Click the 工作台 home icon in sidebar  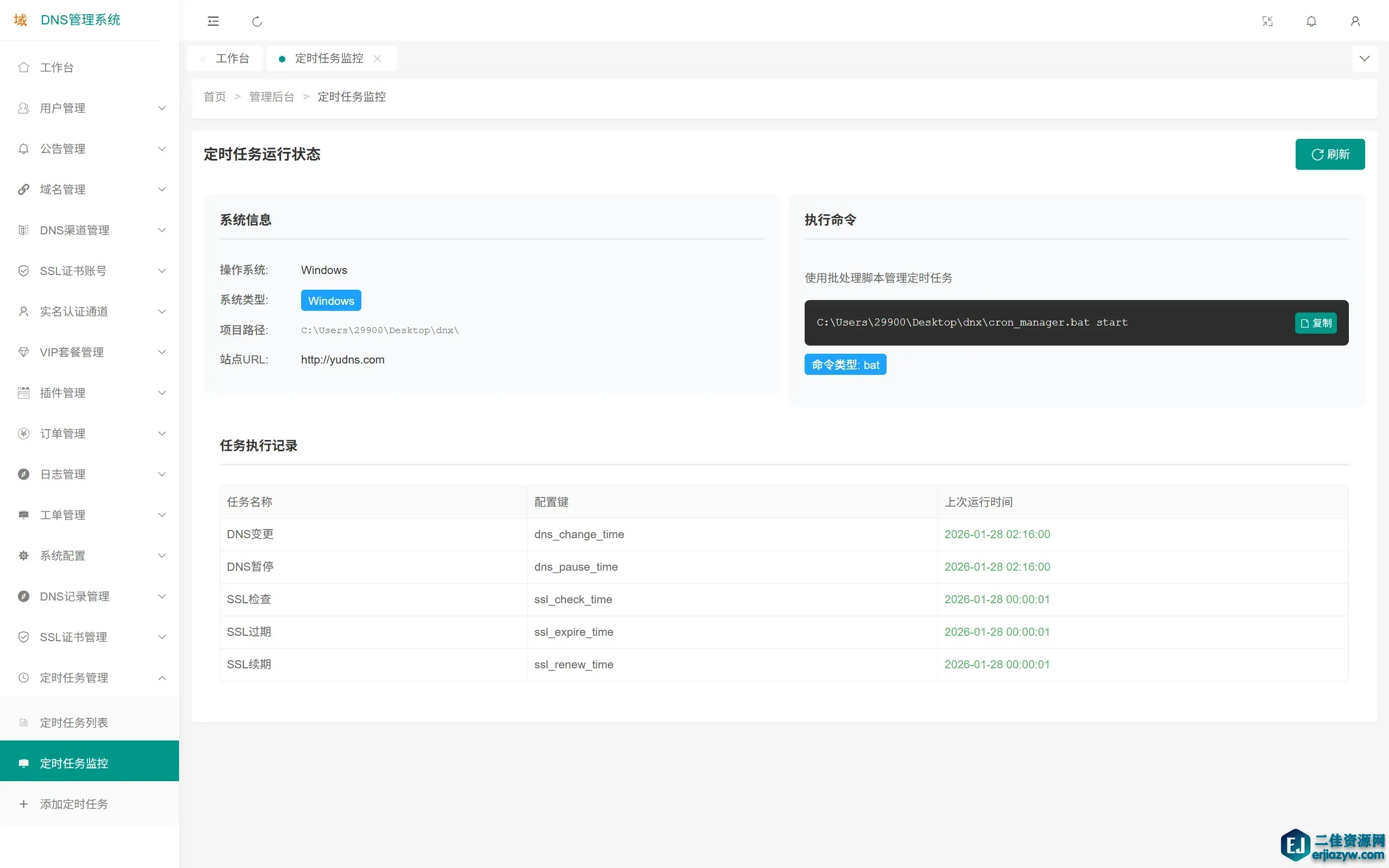click(x=23, y=67)
